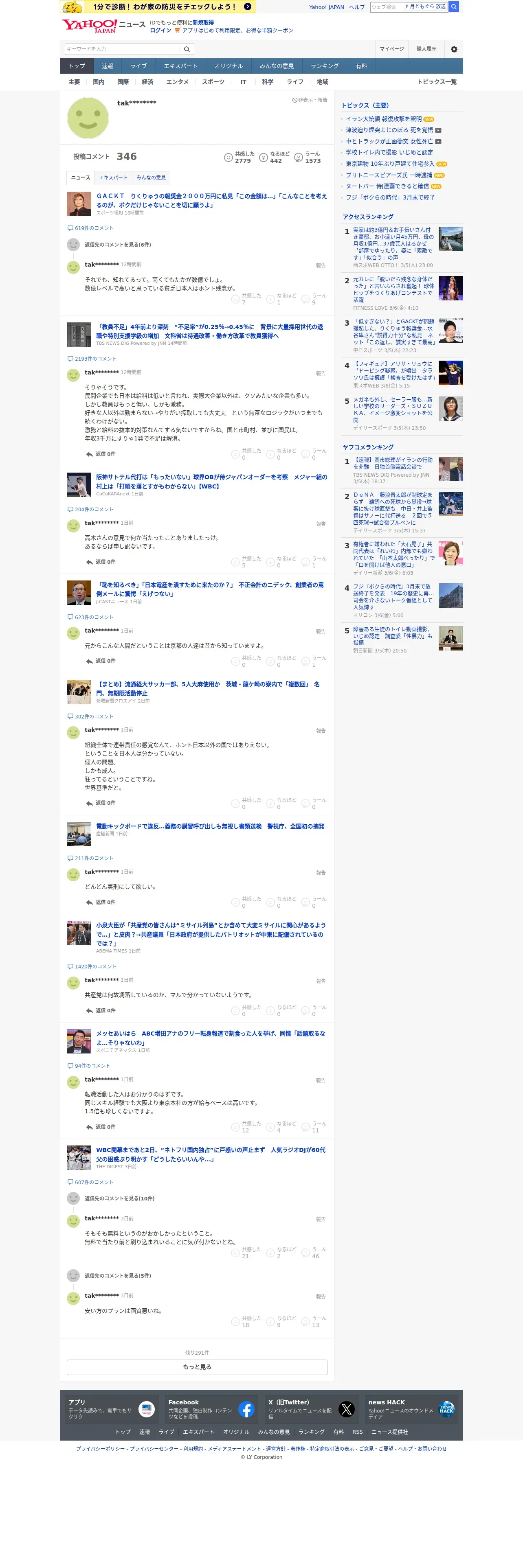Open the 電動キックボードで違反 article headline

[x=210, y=827]
